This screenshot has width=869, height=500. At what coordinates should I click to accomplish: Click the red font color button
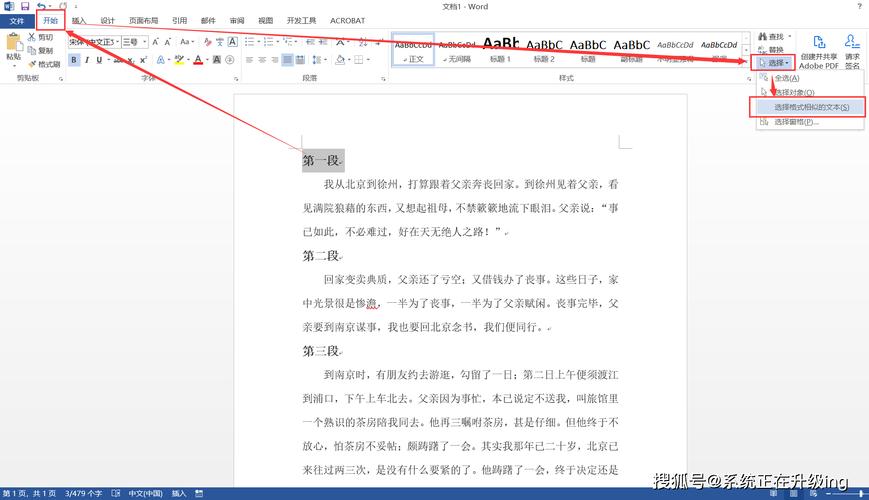(x=198, y=60)
